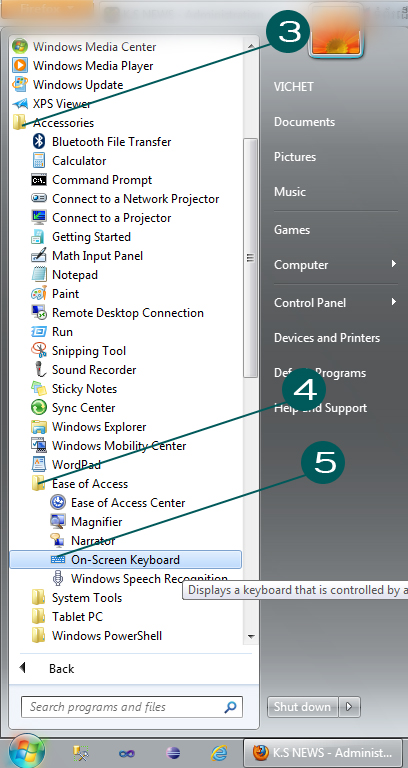Launch Windows Explorer icon
This screenshot has height=768, width=408.
point(39,427)
